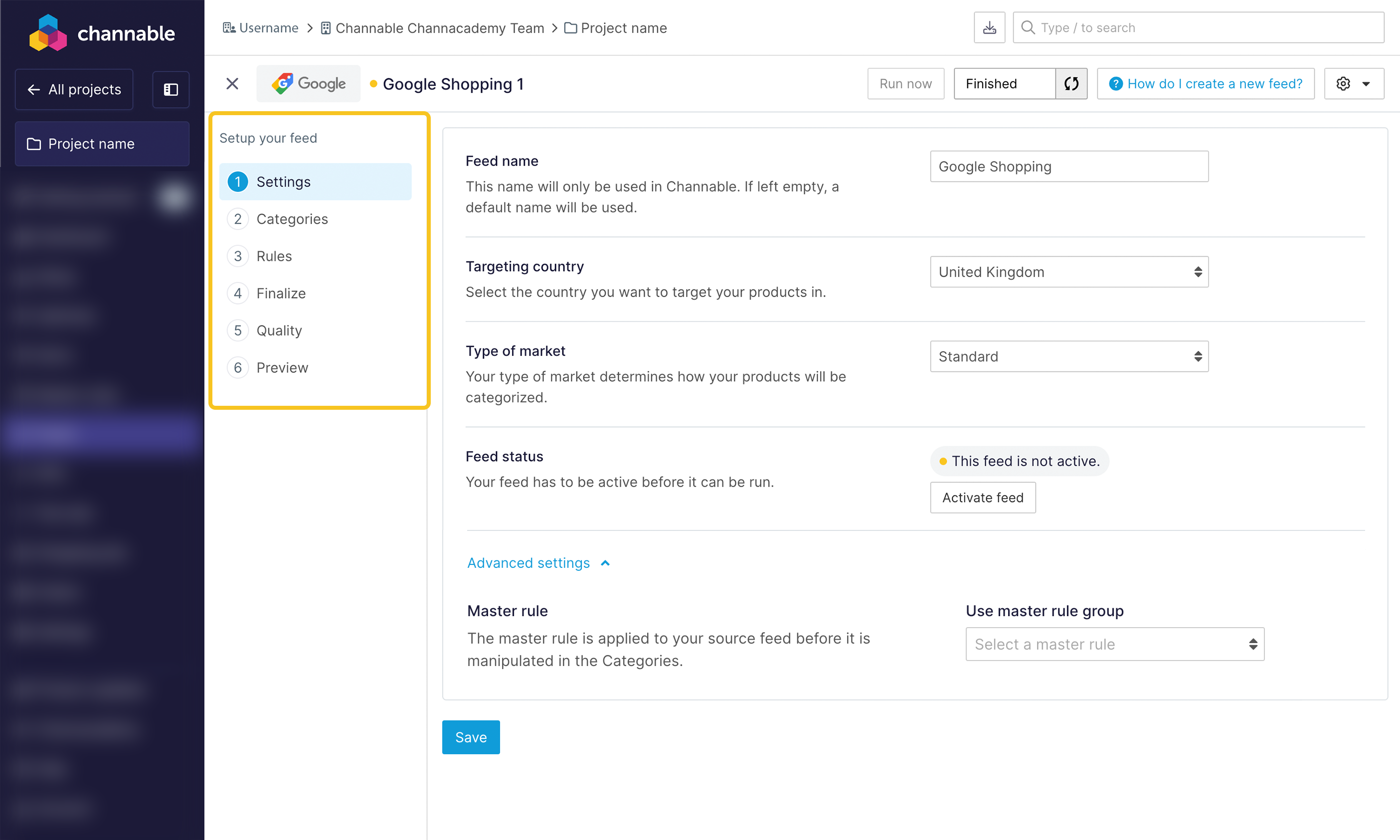The image size is (1400, 840).
Task: Click the download icon next to search
Action: click(989, 28)
